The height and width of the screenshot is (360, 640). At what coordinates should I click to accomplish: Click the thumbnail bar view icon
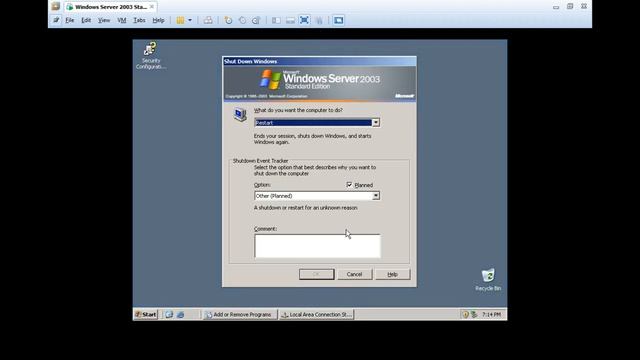pyautogui.click(x=290, y=20)
